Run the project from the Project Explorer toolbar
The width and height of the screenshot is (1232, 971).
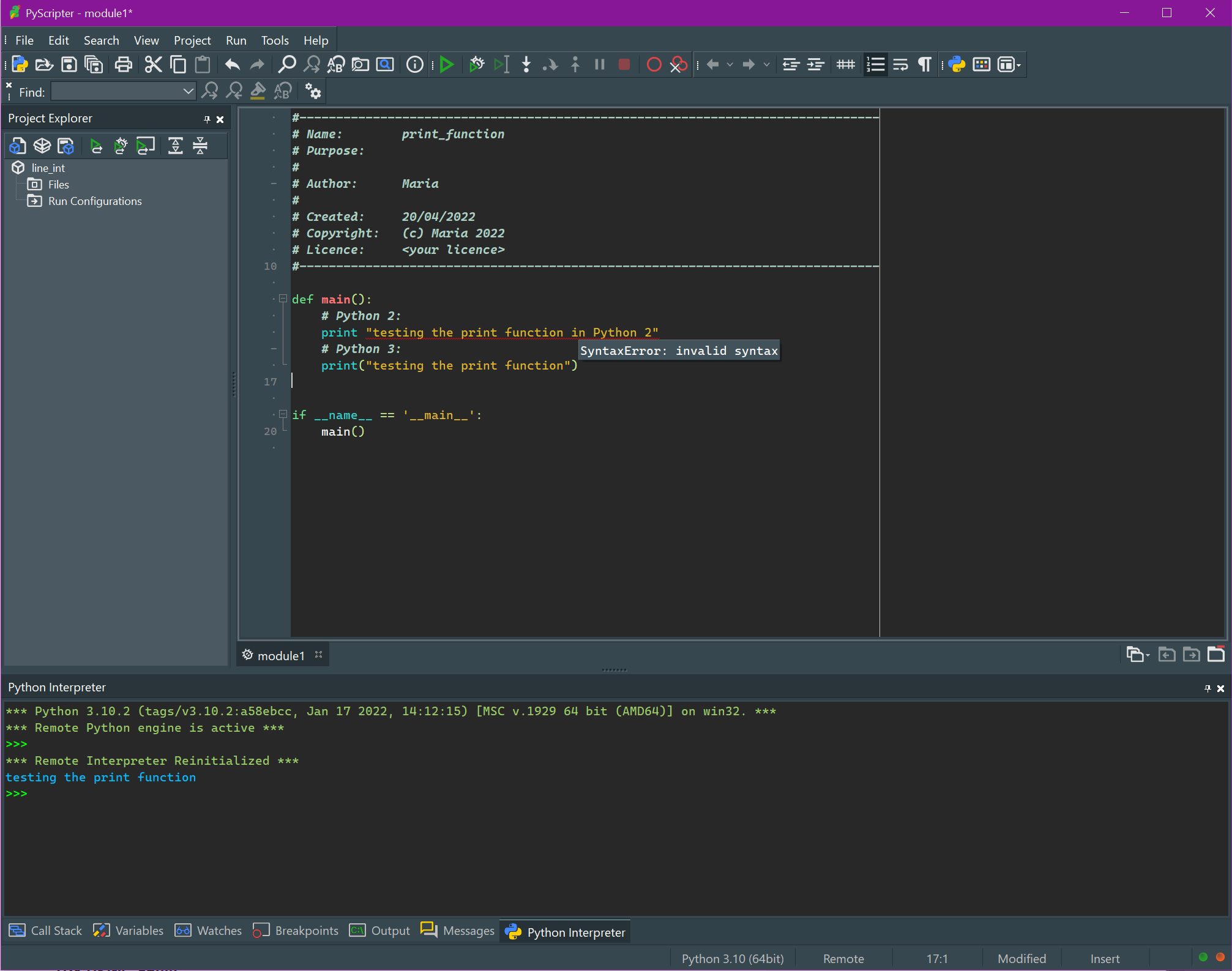coord(96,146)
